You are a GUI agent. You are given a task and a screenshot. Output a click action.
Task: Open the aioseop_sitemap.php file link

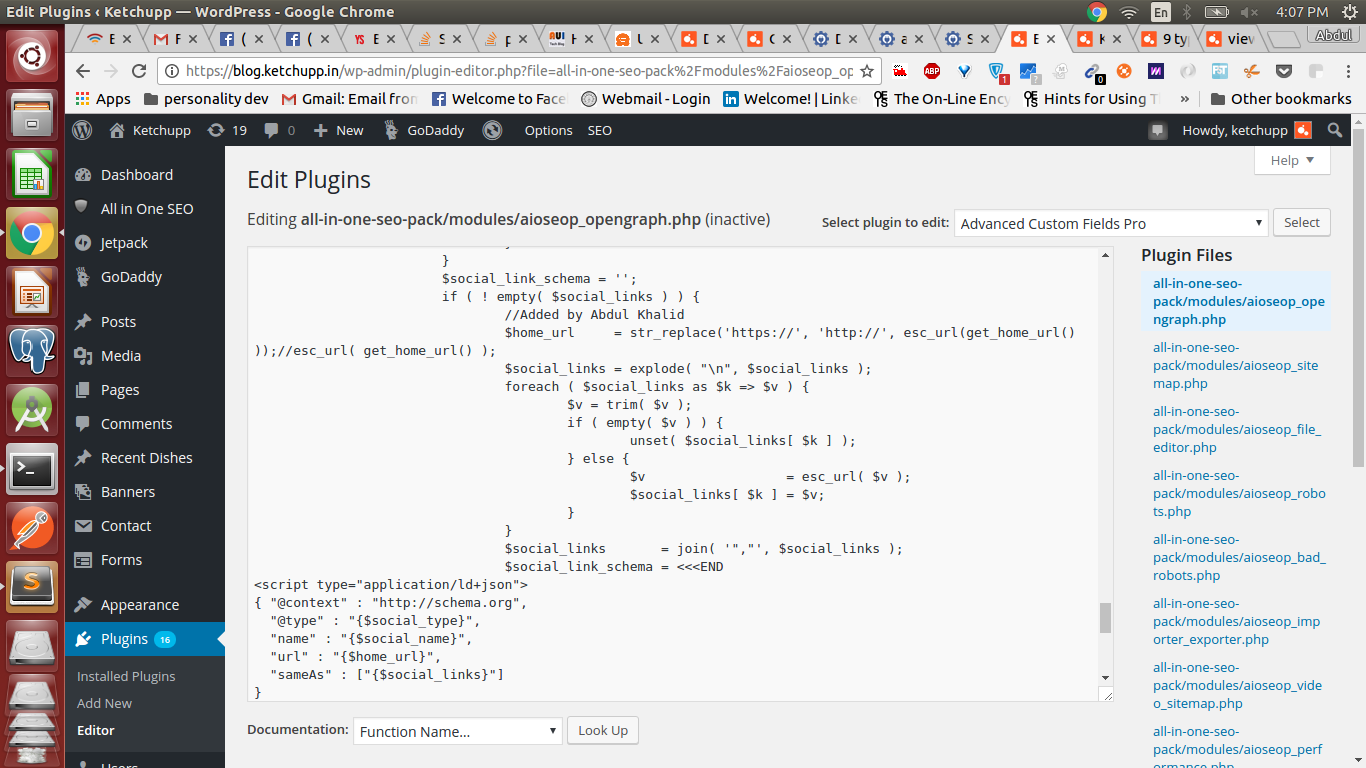click(x=1235, y=365)
